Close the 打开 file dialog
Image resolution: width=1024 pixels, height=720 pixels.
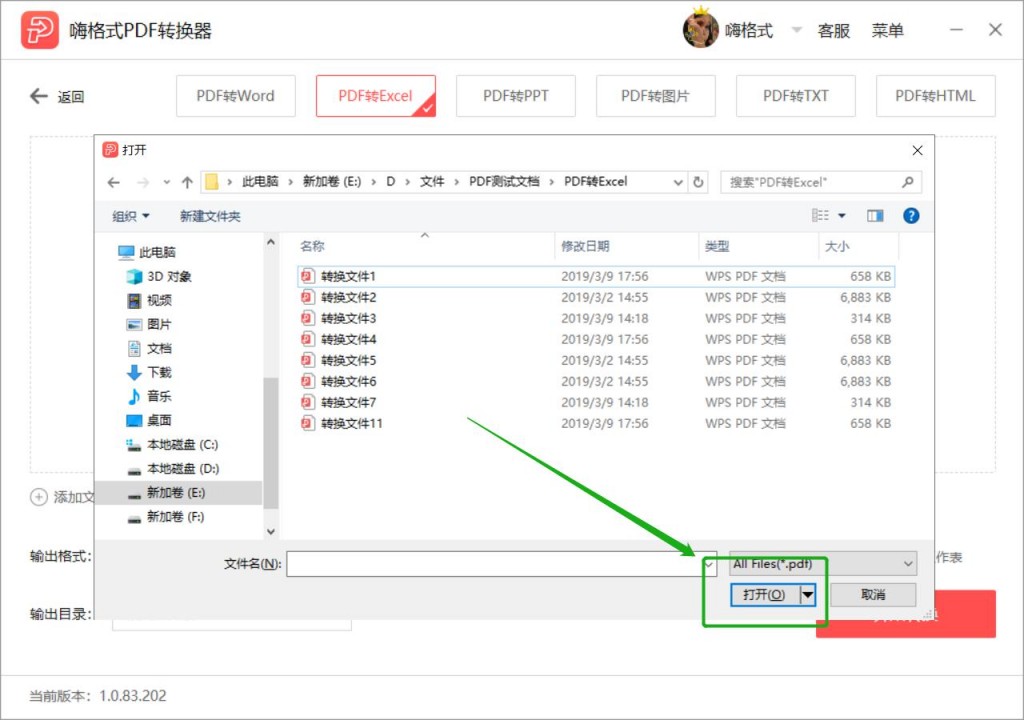tap(917, 150)
